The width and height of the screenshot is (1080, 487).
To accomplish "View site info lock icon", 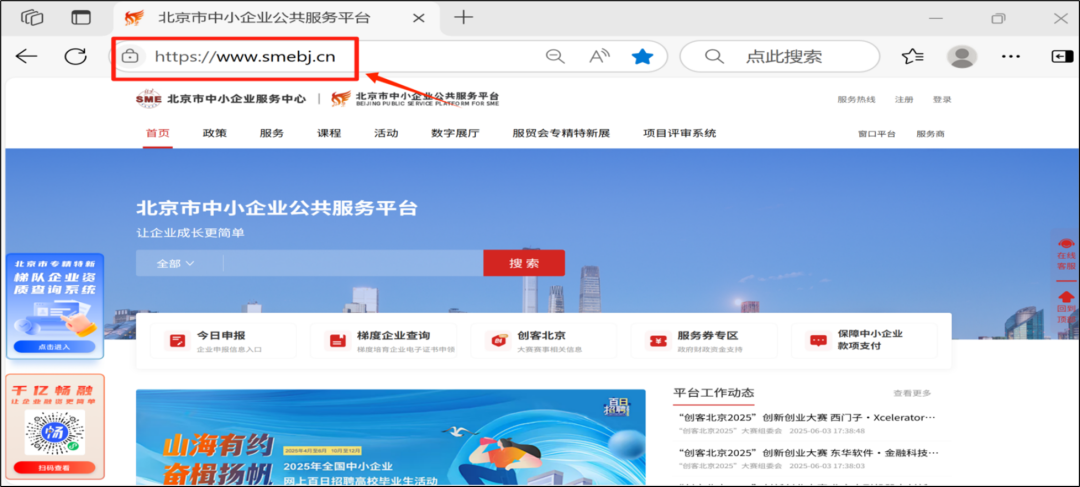I will click(x=130, y=56).
